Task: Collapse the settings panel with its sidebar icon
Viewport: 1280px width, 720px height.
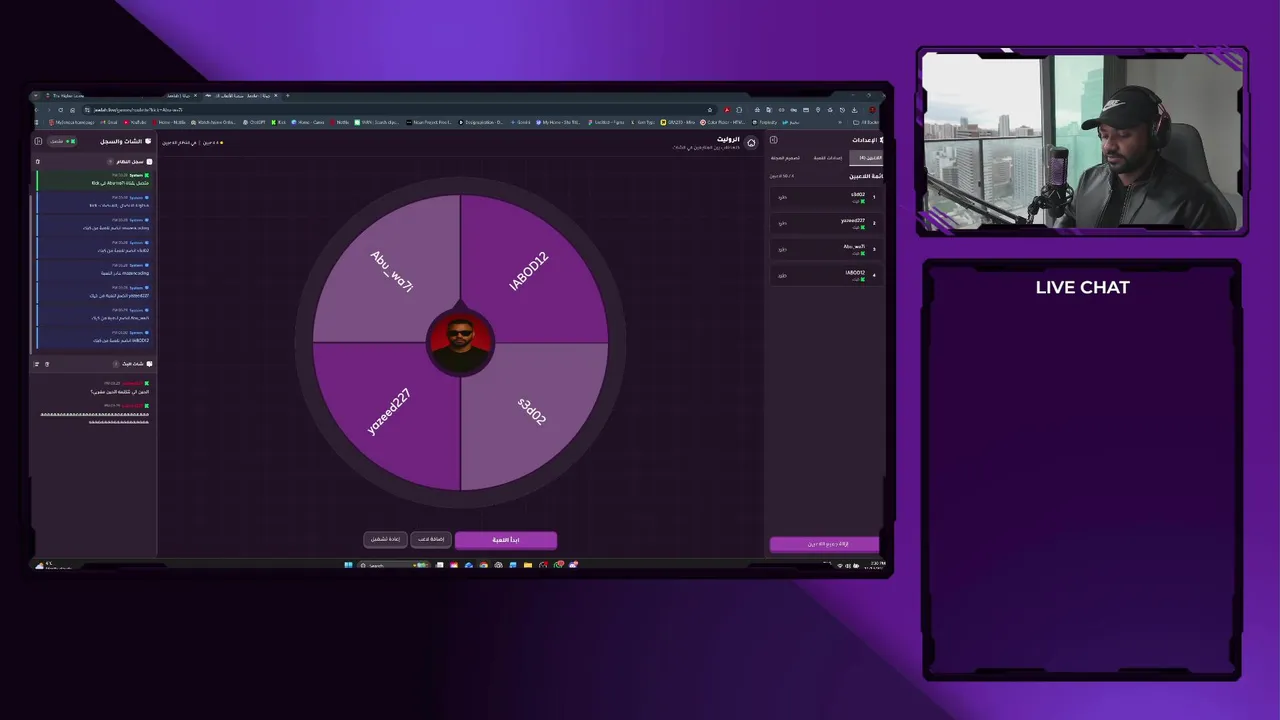Action: click(x=773, y=140)
